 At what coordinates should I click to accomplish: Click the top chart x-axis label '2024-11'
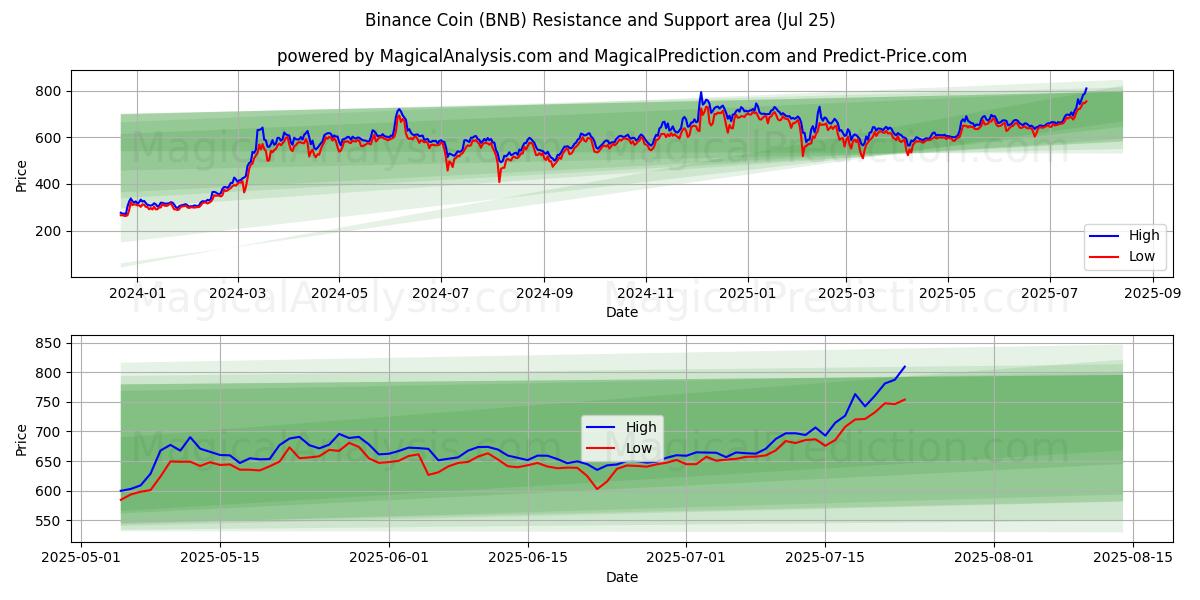646,294
